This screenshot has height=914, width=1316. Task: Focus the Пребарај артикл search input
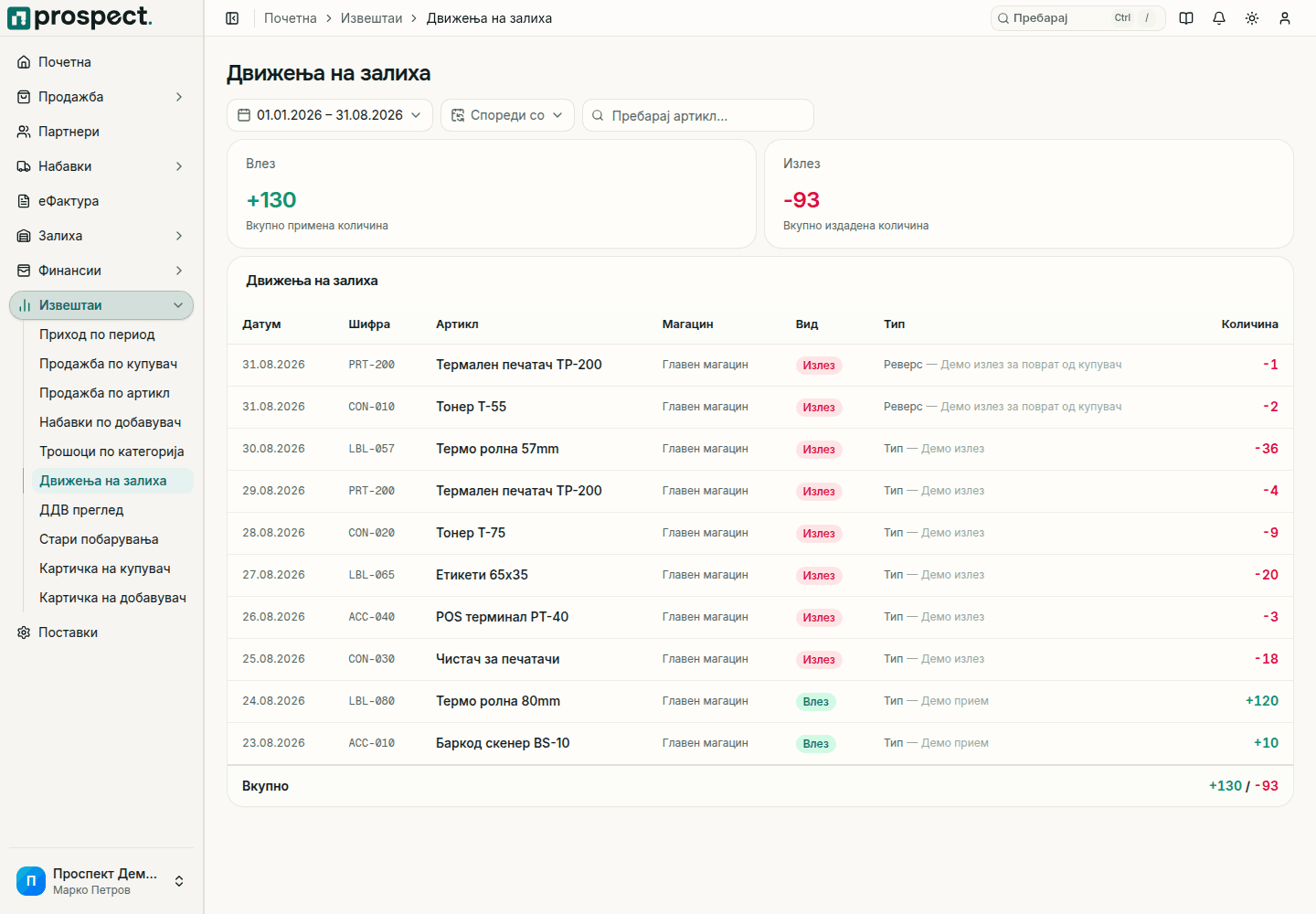click(698, 116)
